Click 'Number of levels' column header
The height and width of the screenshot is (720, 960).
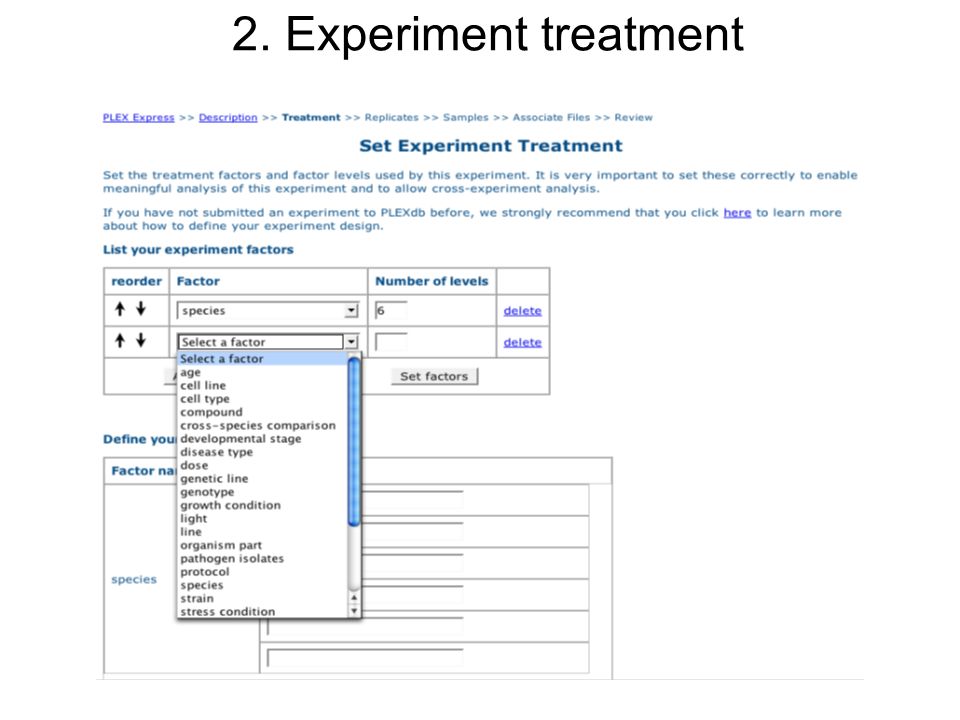click(432, 282)
